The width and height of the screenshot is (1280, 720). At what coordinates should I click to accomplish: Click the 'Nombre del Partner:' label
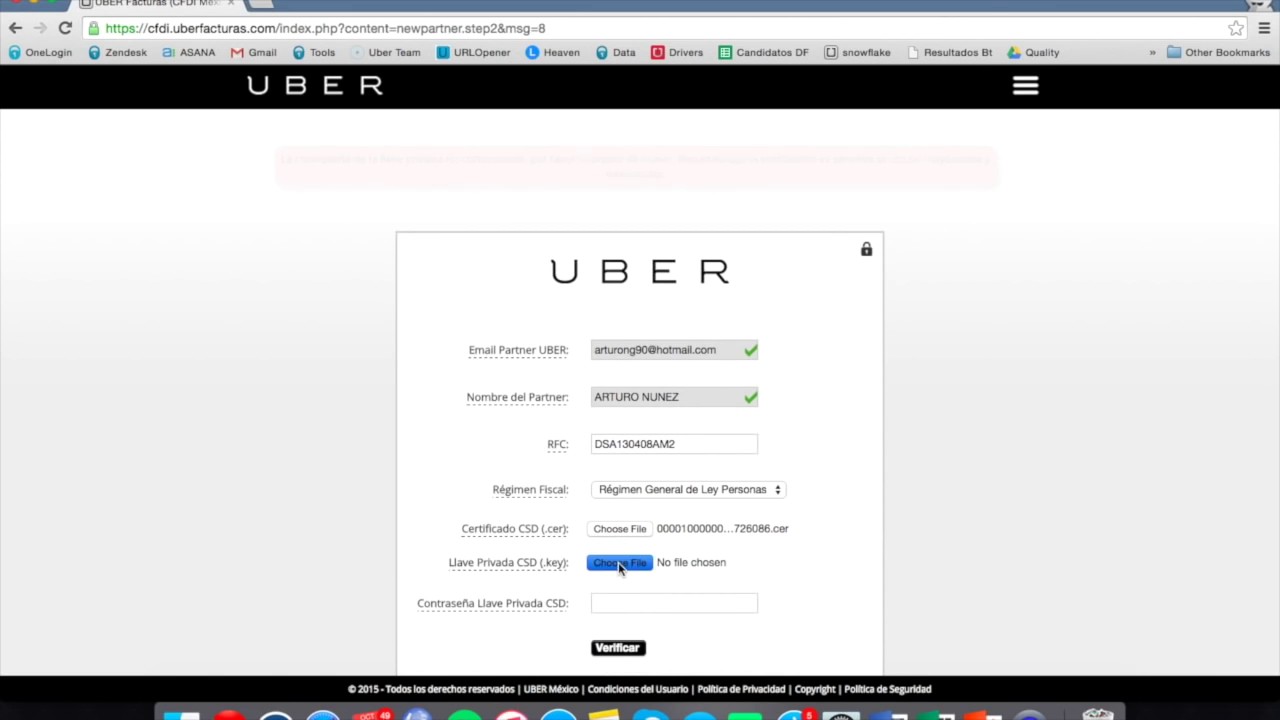point(517,397)
